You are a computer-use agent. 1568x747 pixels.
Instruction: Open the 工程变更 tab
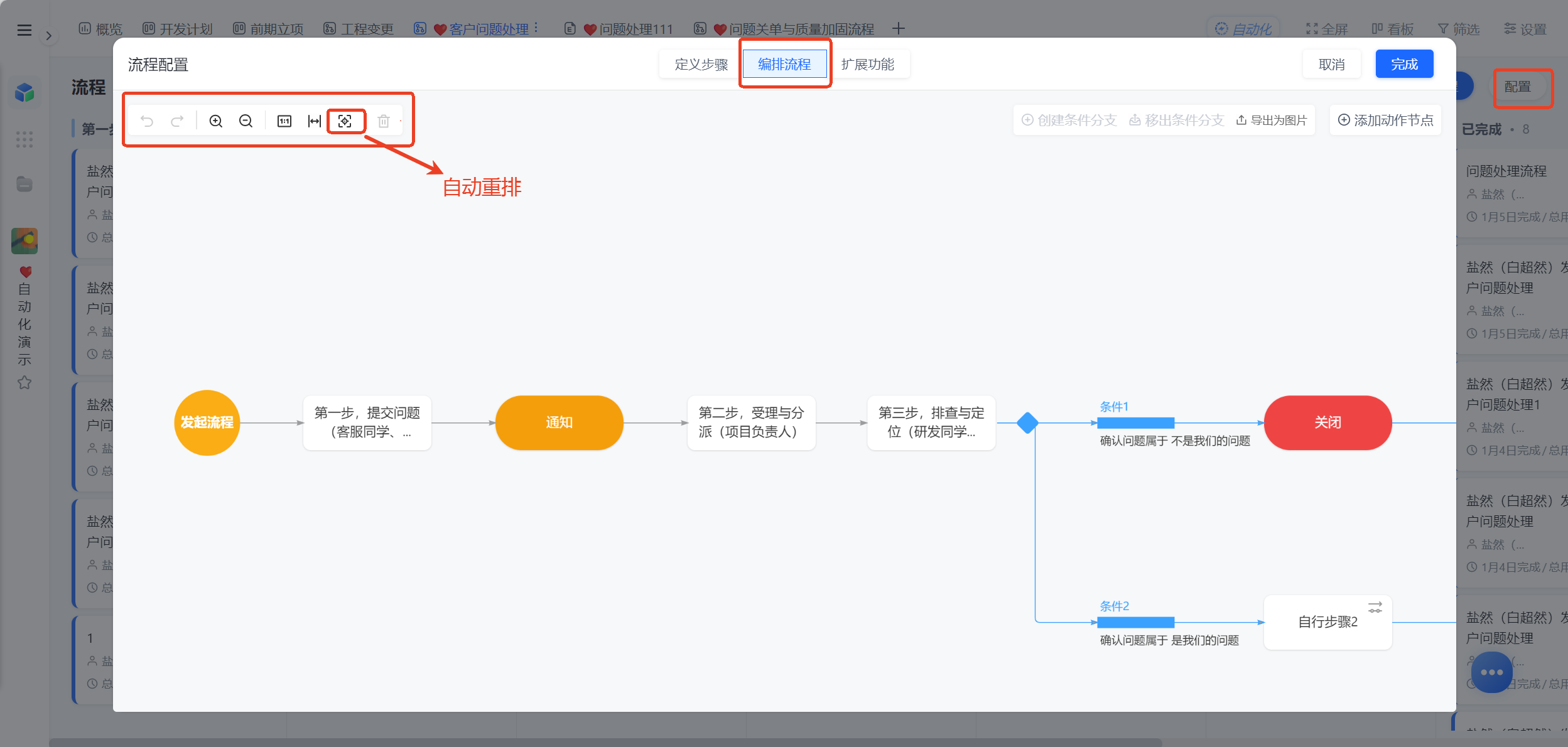(359, 29)
